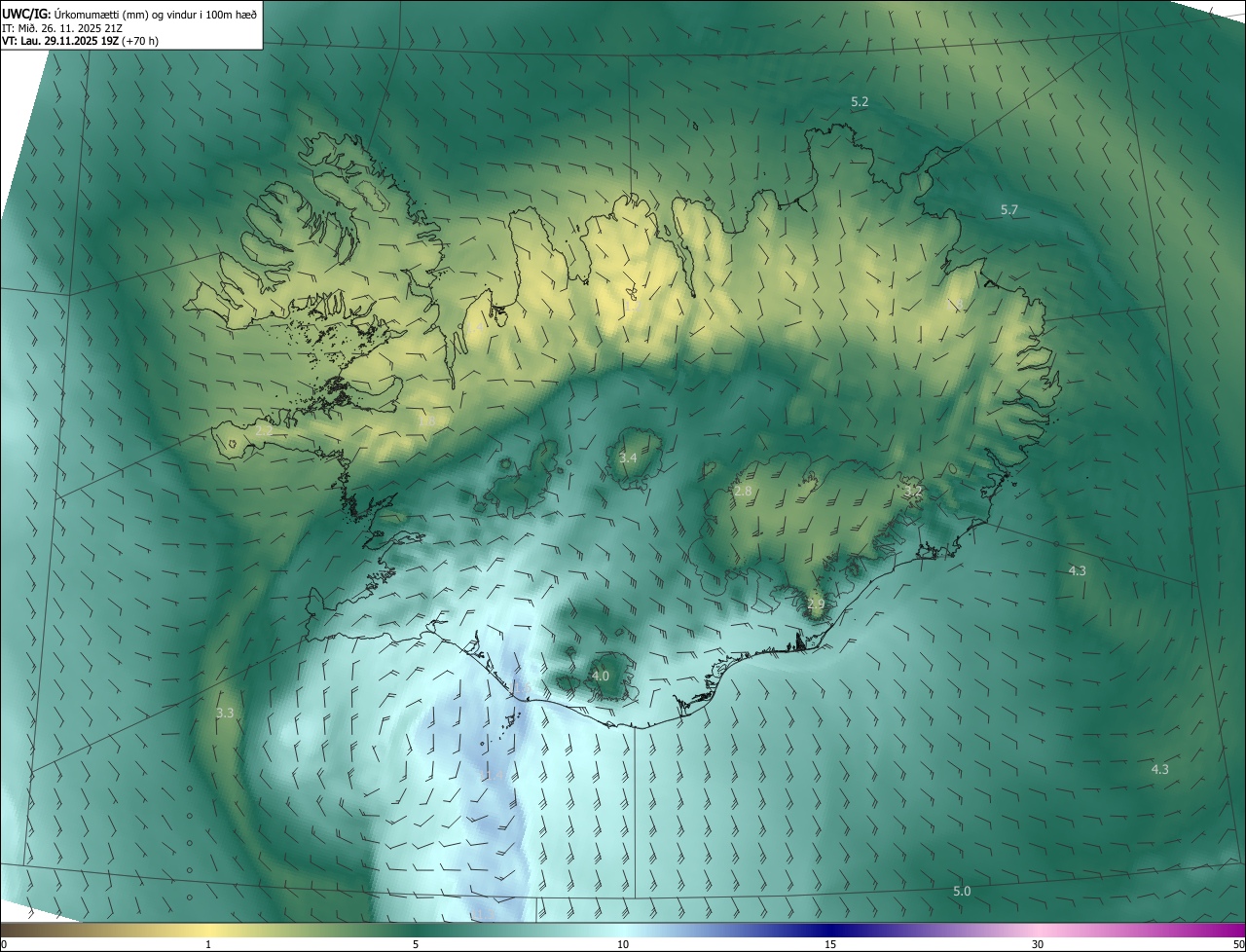Click the 4.0 value label on the map
The image size is (1246, 952).
(601, 676)
